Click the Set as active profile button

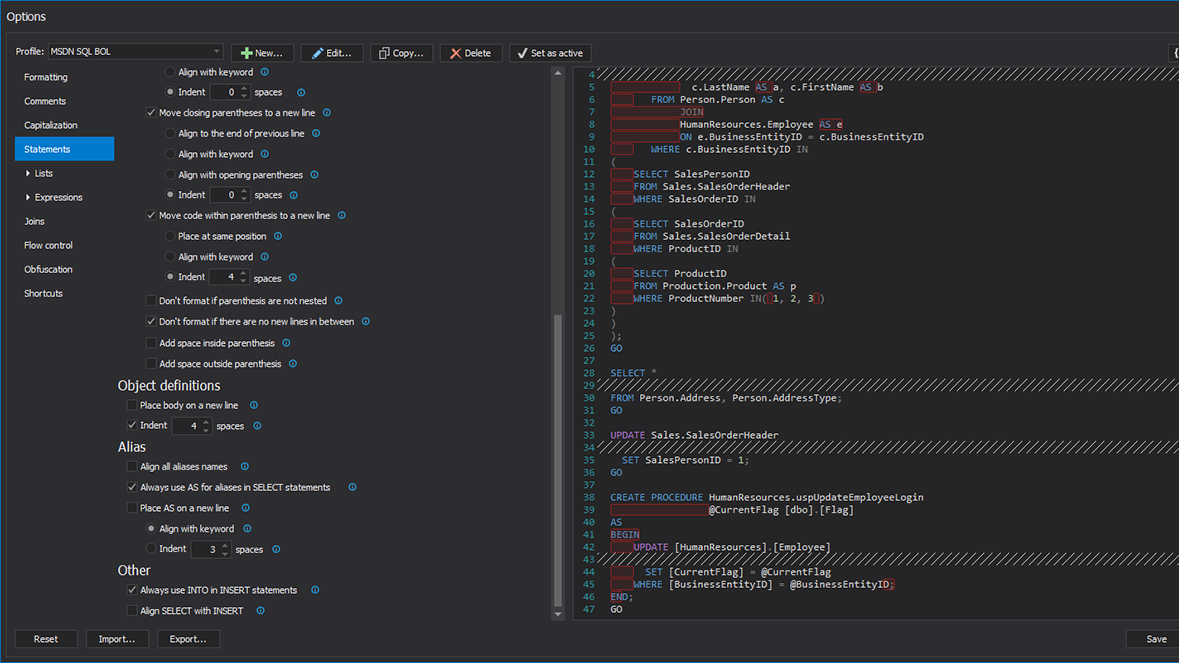tap(550, 53)
